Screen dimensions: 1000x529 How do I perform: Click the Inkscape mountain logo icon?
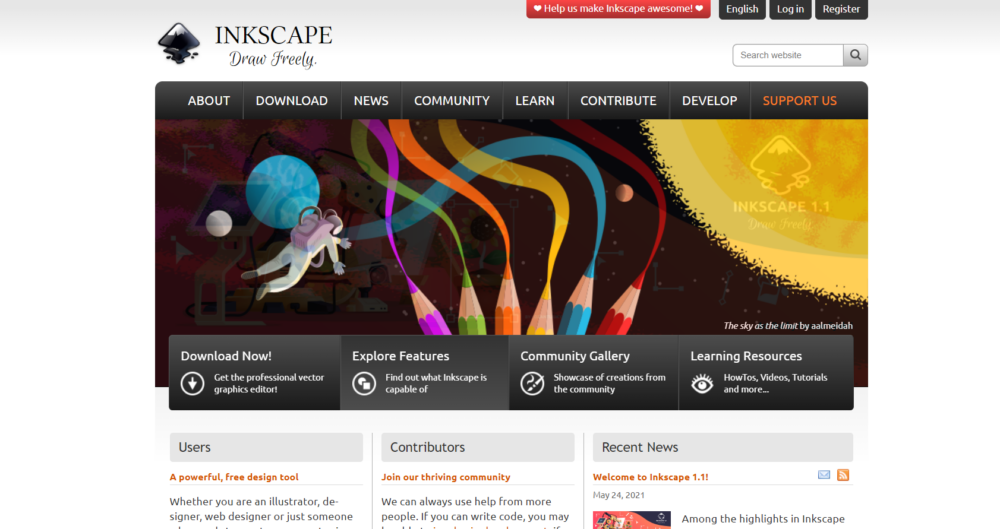tap(179, 43)
